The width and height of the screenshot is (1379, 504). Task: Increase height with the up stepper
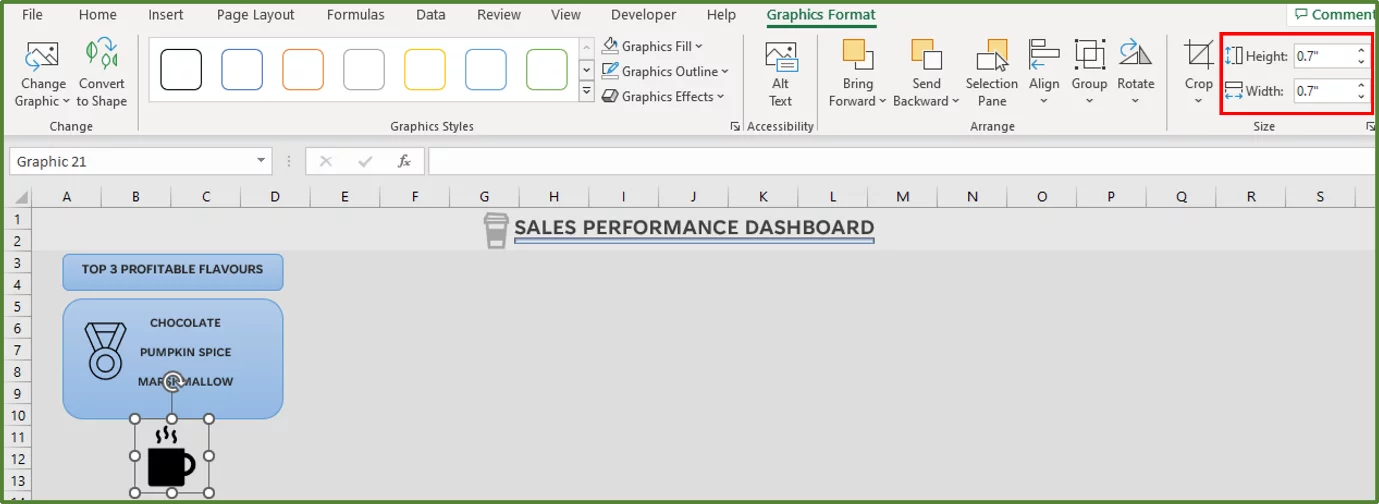[1361, 52]
